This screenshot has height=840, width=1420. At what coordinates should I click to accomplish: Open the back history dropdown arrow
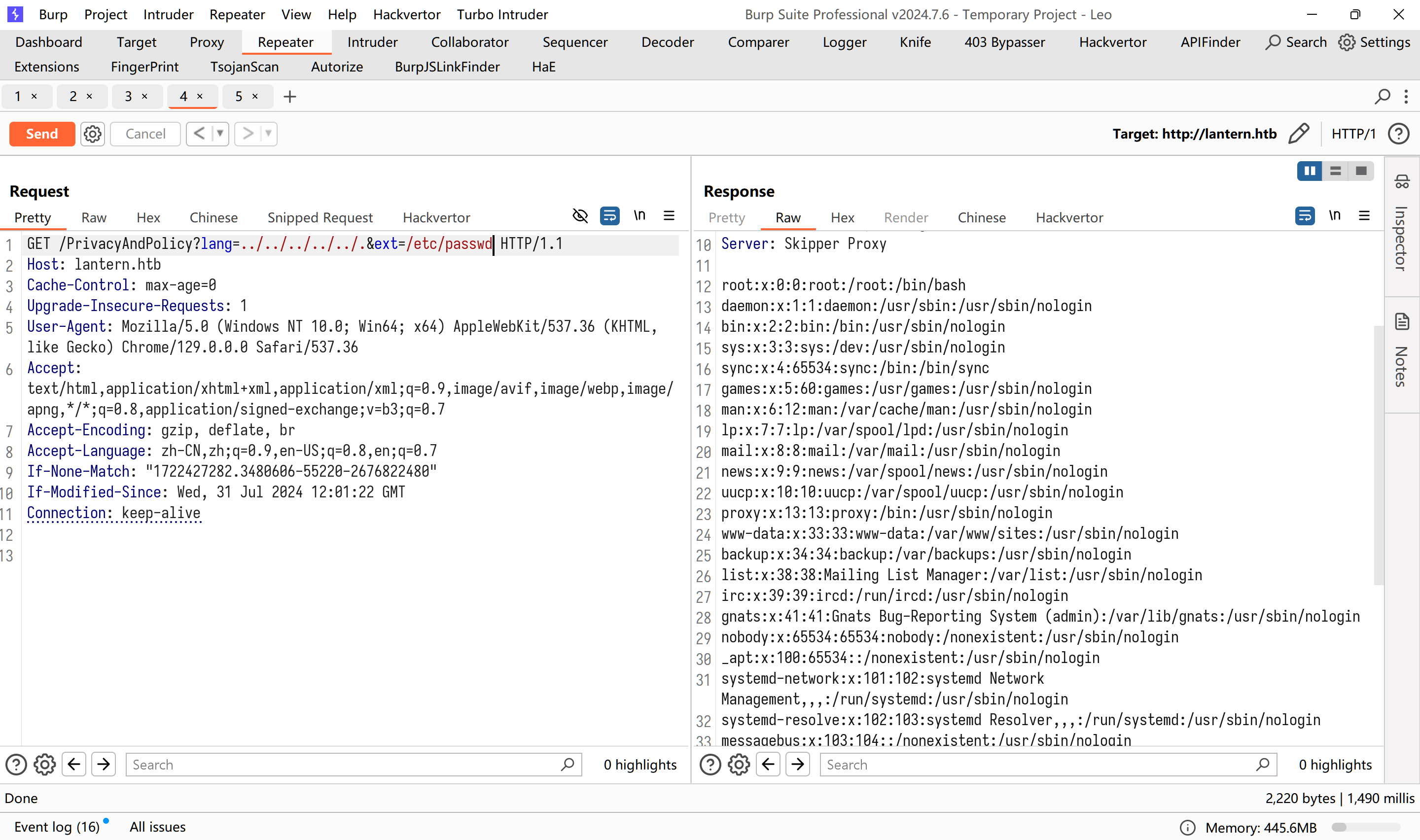220,134
